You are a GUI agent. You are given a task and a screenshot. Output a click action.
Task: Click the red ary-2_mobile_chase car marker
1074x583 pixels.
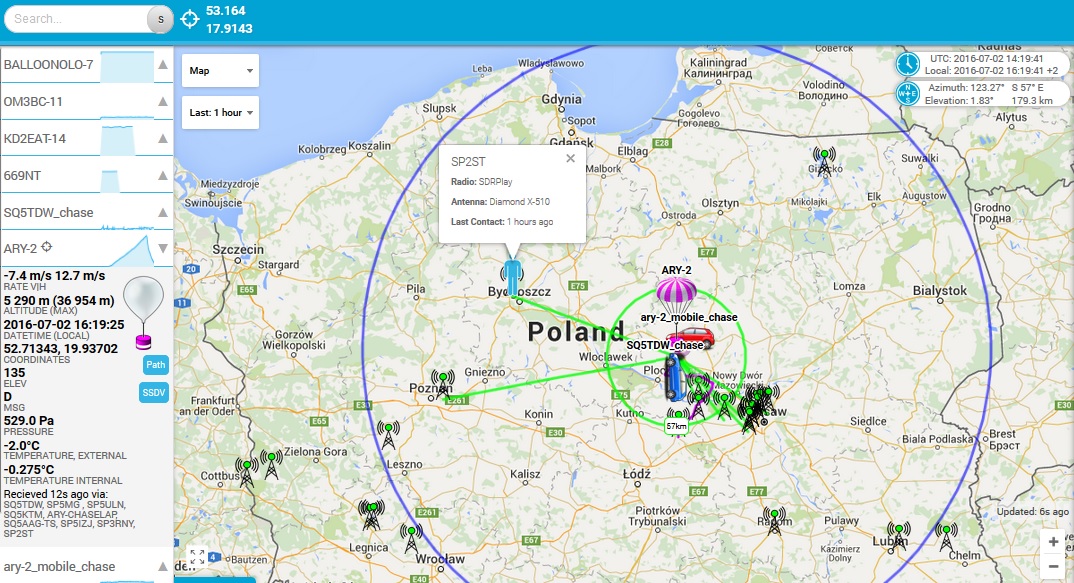[x=690, y=337]
